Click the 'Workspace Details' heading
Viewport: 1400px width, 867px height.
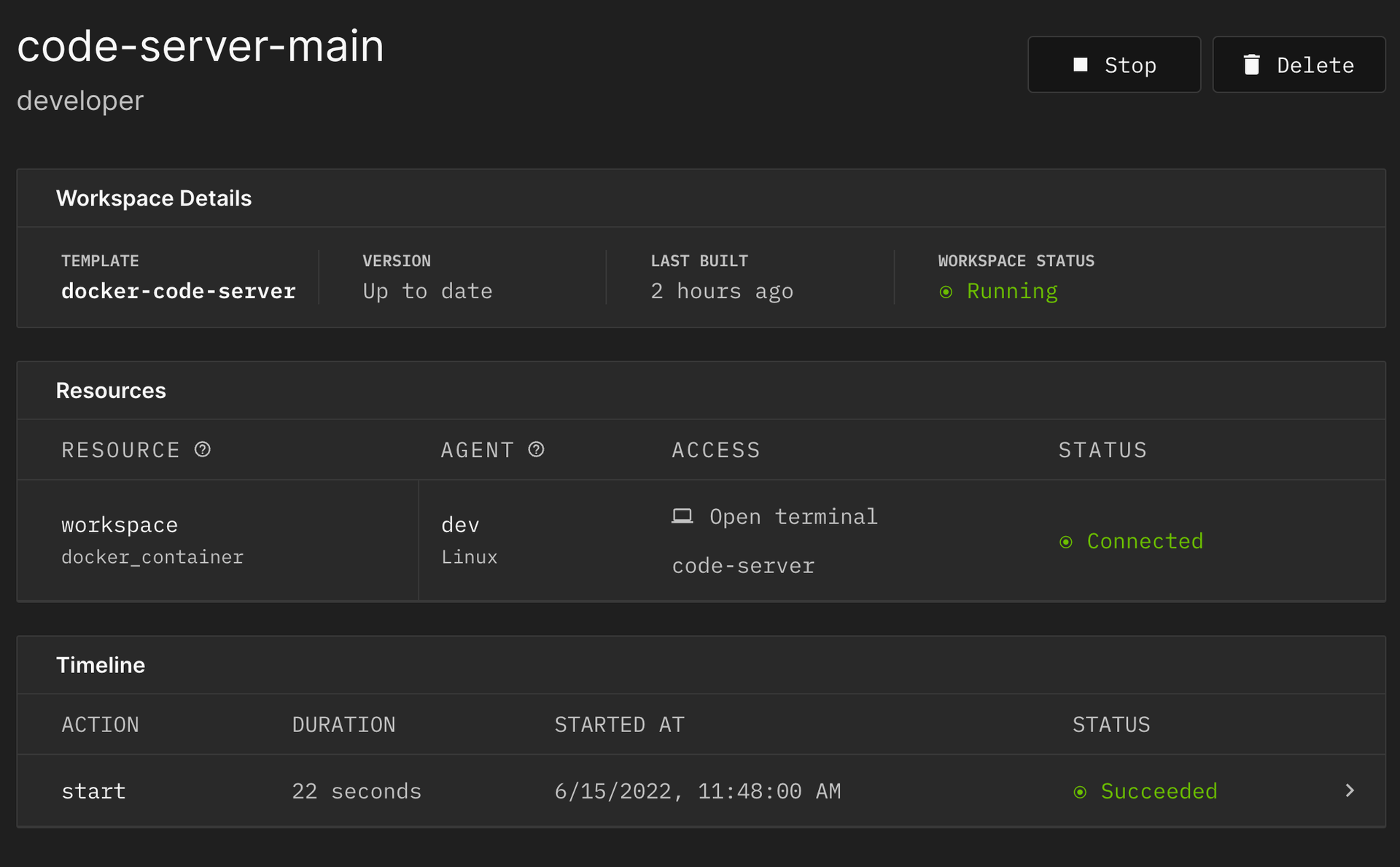pos(154,198)
